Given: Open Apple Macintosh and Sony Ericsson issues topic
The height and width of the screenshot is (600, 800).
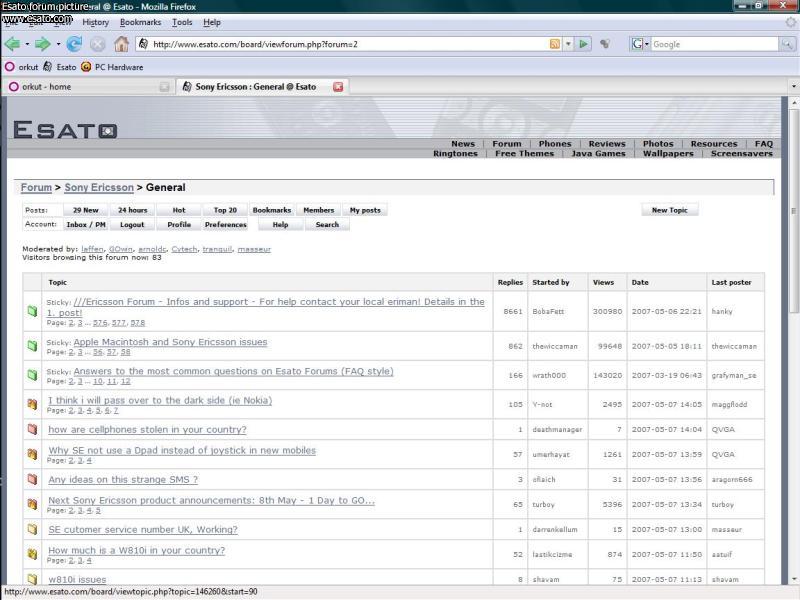Looking at the screenshot, I should click(x=170, y=342).
